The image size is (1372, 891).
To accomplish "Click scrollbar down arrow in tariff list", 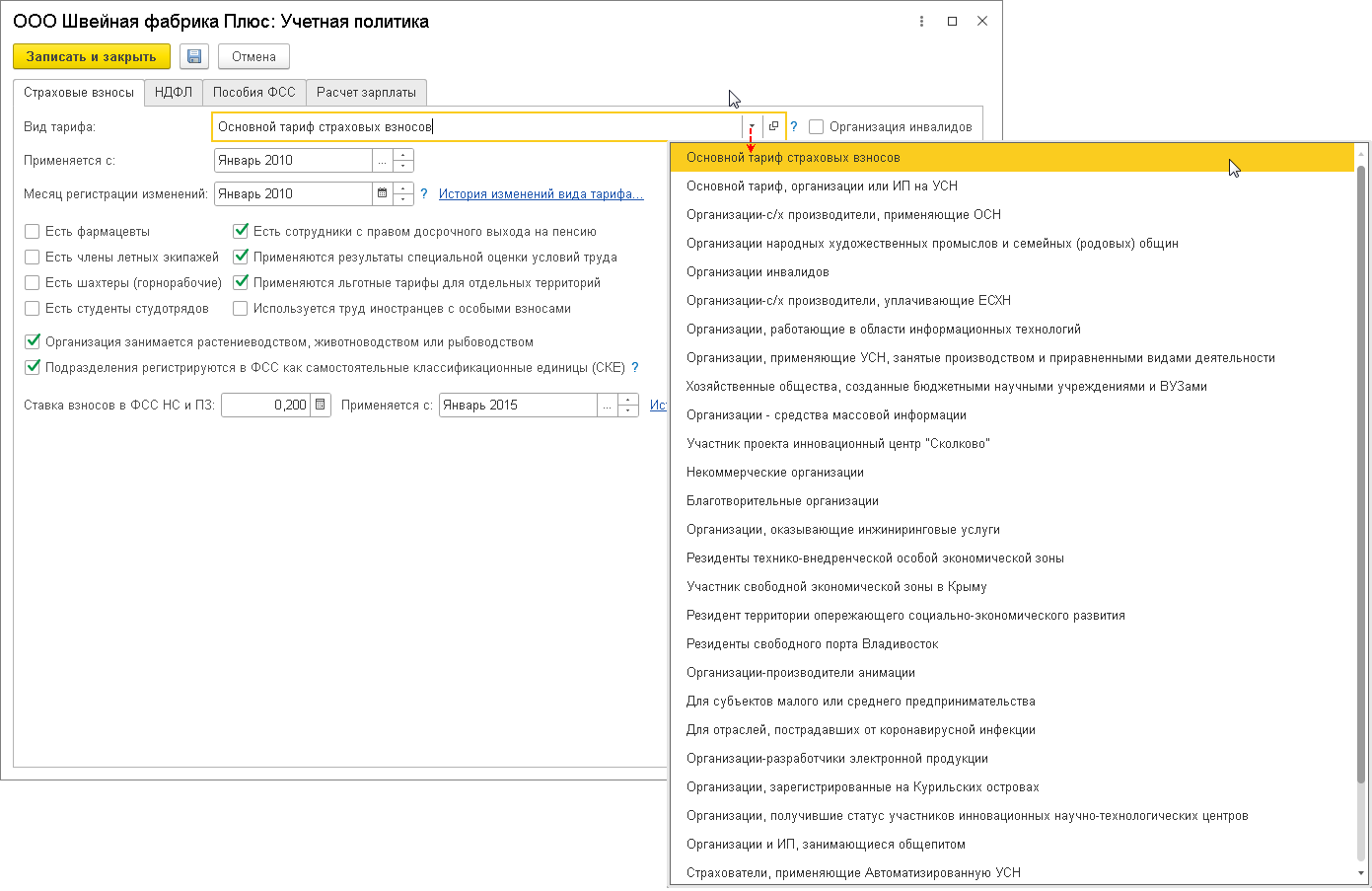I will [x=1361, y=873].
